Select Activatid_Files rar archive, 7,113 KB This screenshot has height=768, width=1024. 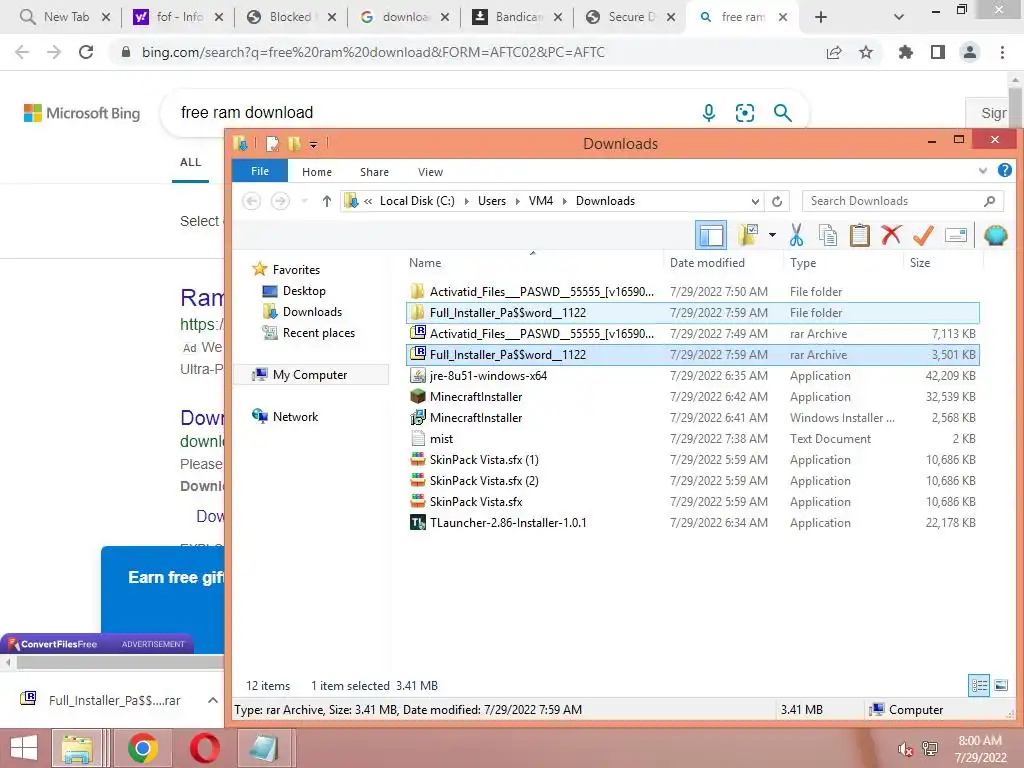click(692, 333)
